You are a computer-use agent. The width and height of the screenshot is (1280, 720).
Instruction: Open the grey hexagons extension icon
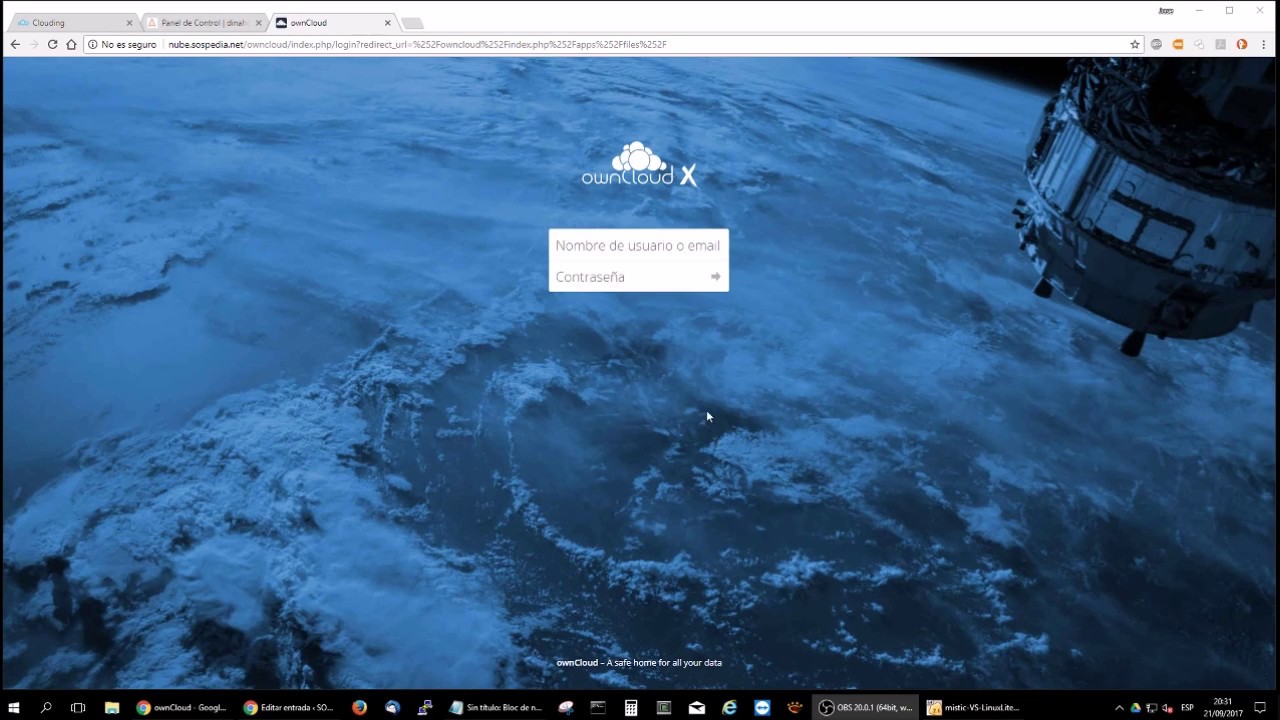point(1199,44)
